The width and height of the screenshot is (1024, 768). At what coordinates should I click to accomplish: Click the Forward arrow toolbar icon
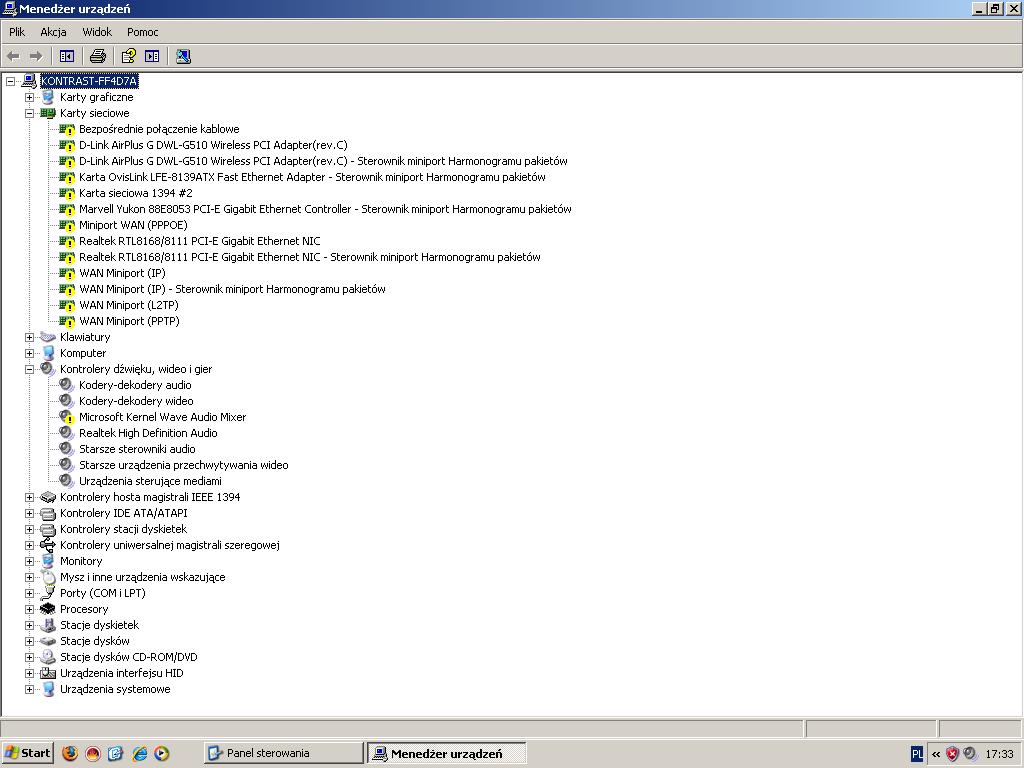coord(37,56)
